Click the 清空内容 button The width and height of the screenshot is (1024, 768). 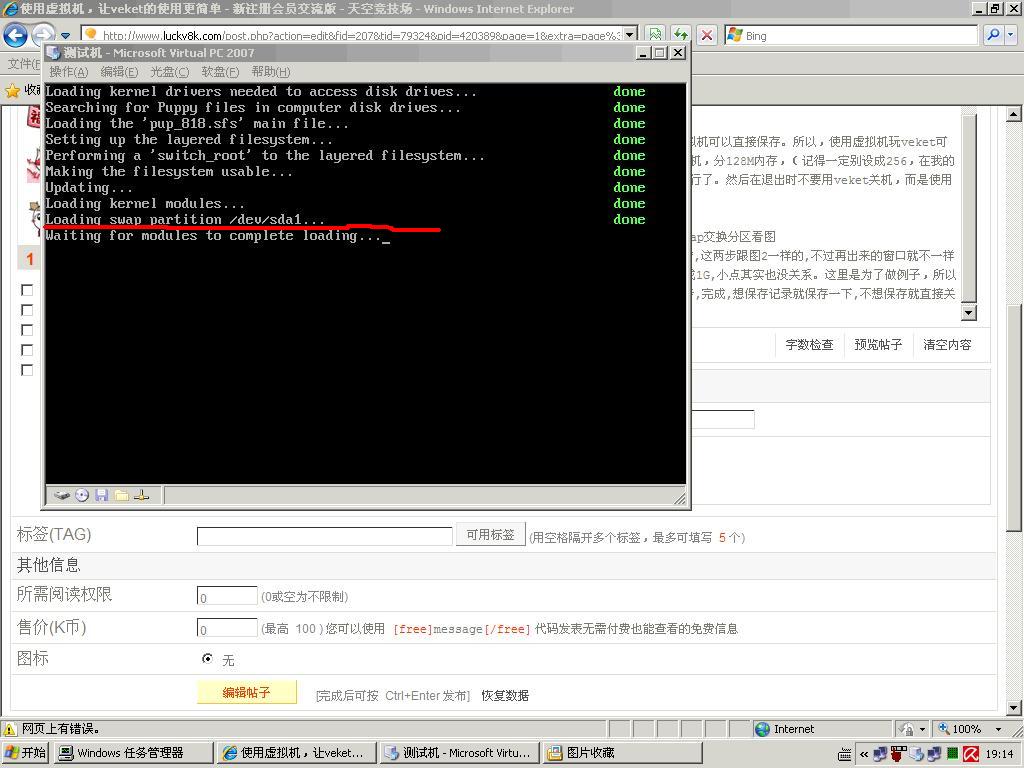[947, 345]
